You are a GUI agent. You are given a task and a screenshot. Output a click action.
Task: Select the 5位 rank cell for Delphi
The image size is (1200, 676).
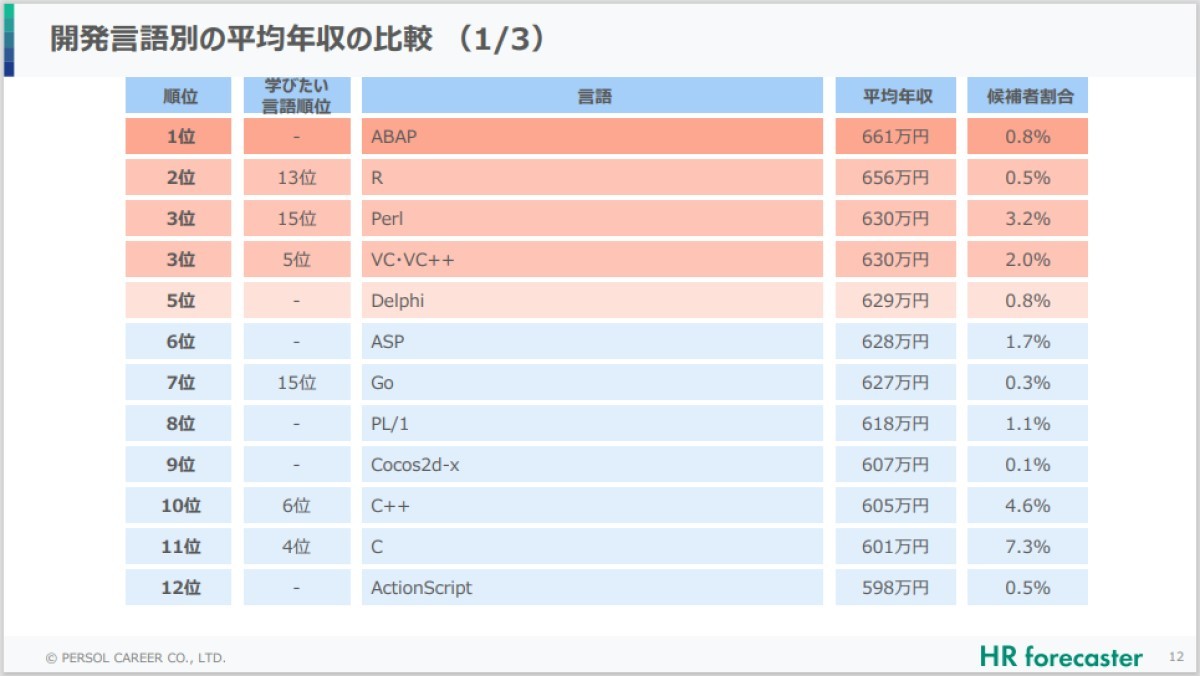(178, 300)
